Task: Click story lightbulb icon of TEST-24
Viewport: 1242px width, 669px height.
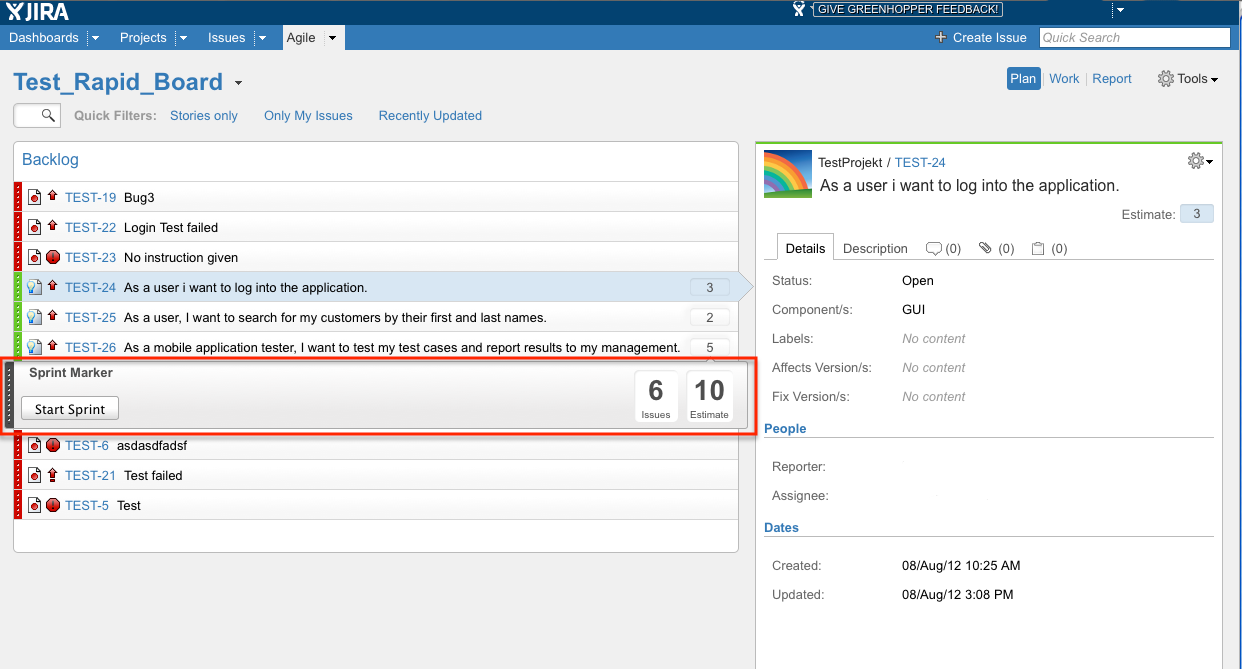Action: click(34, 287)
